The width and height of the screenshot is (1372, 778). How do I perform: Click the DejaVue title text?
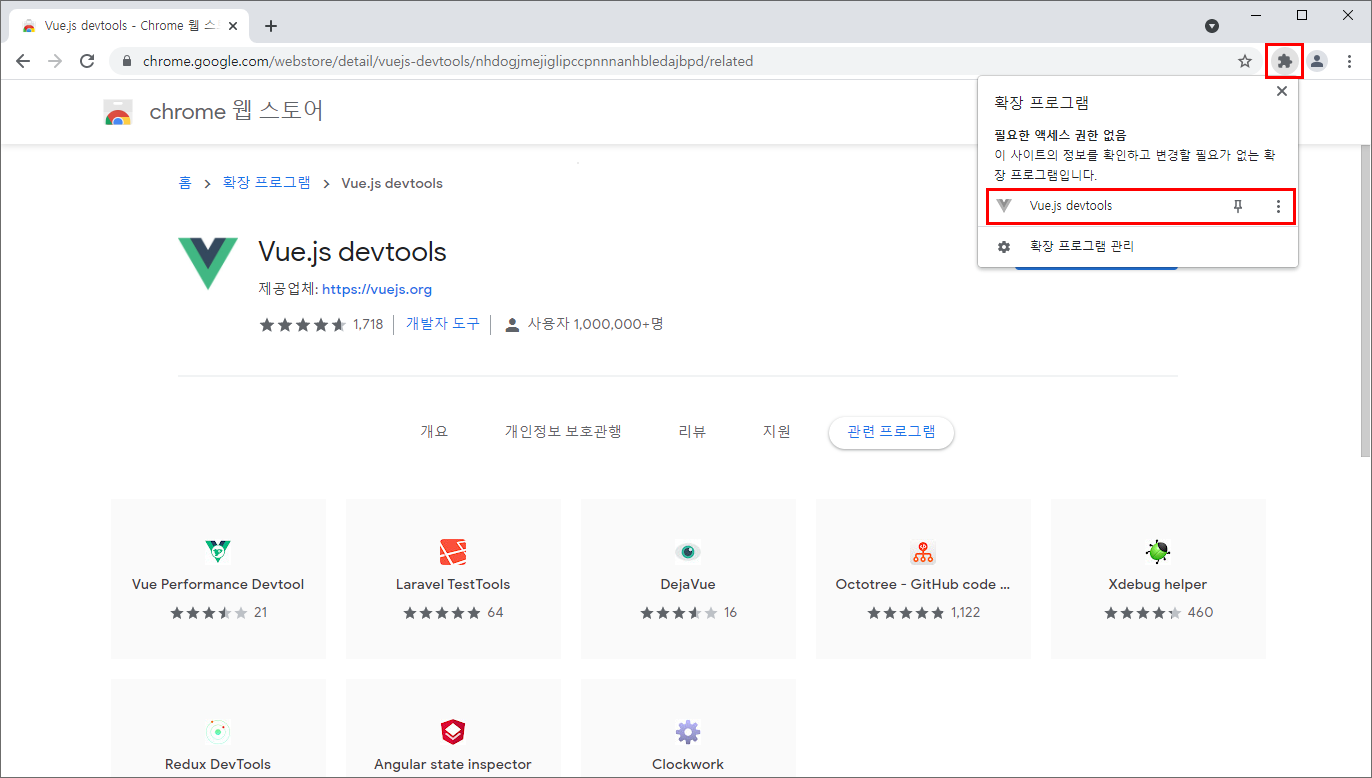coord(688,584)
